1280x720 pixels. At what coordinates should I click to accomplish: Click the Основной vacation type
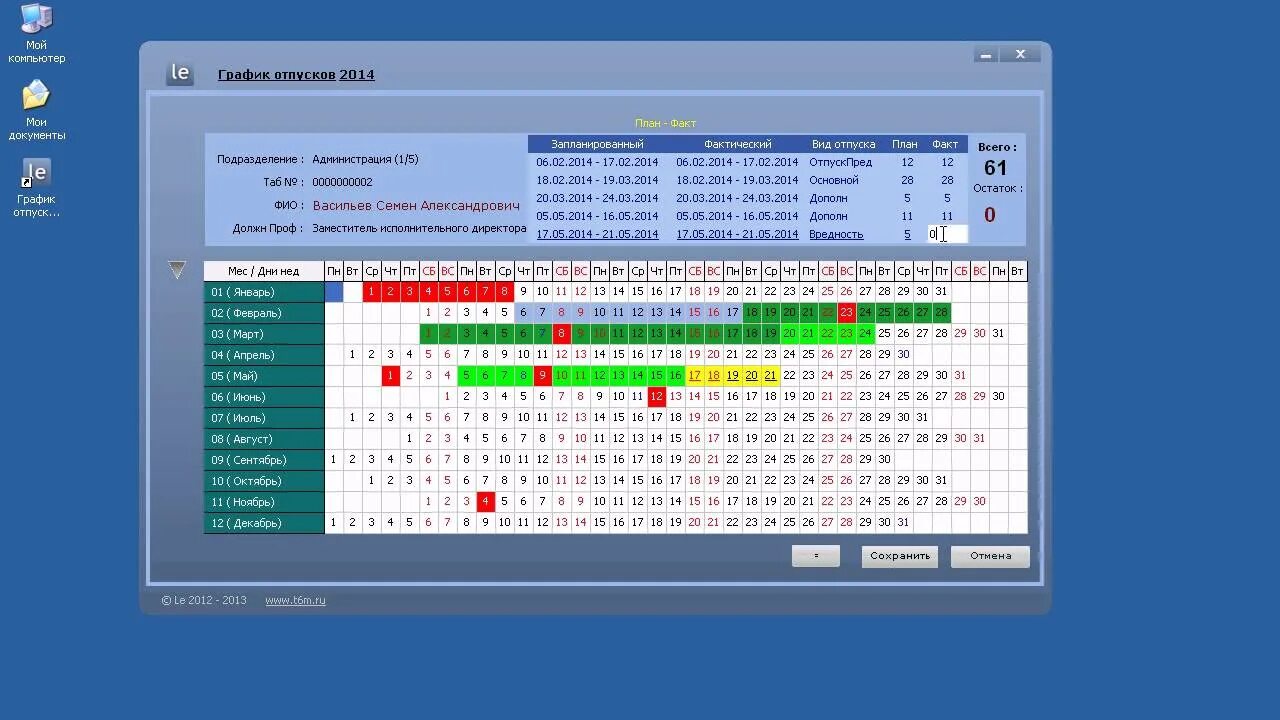(x=834, y=180)
